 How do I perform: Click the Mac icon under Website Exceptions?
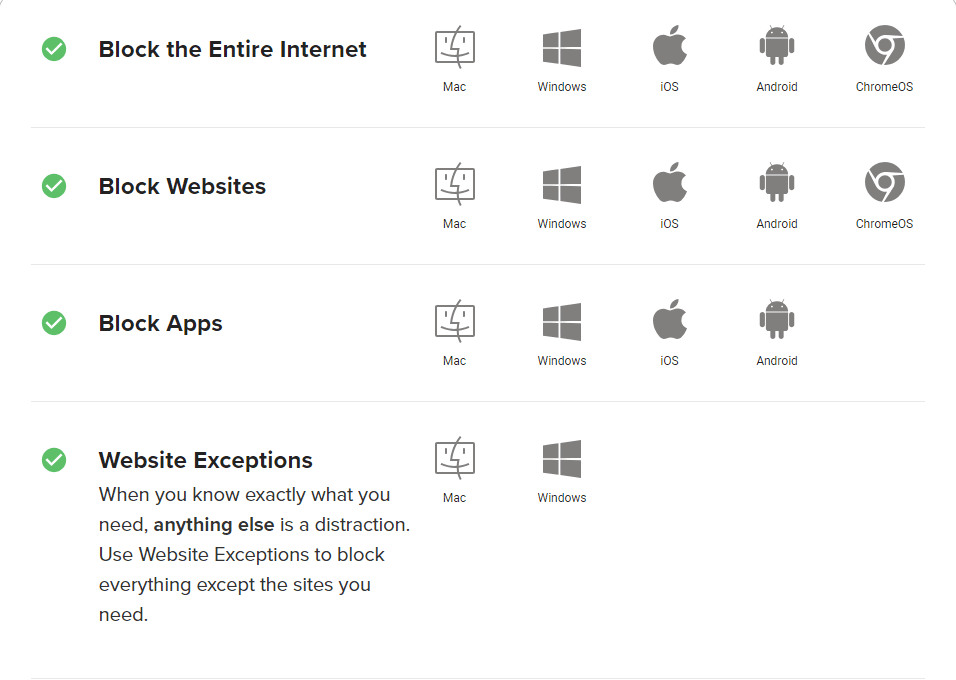pyautogui.click(x=454, y=458)
